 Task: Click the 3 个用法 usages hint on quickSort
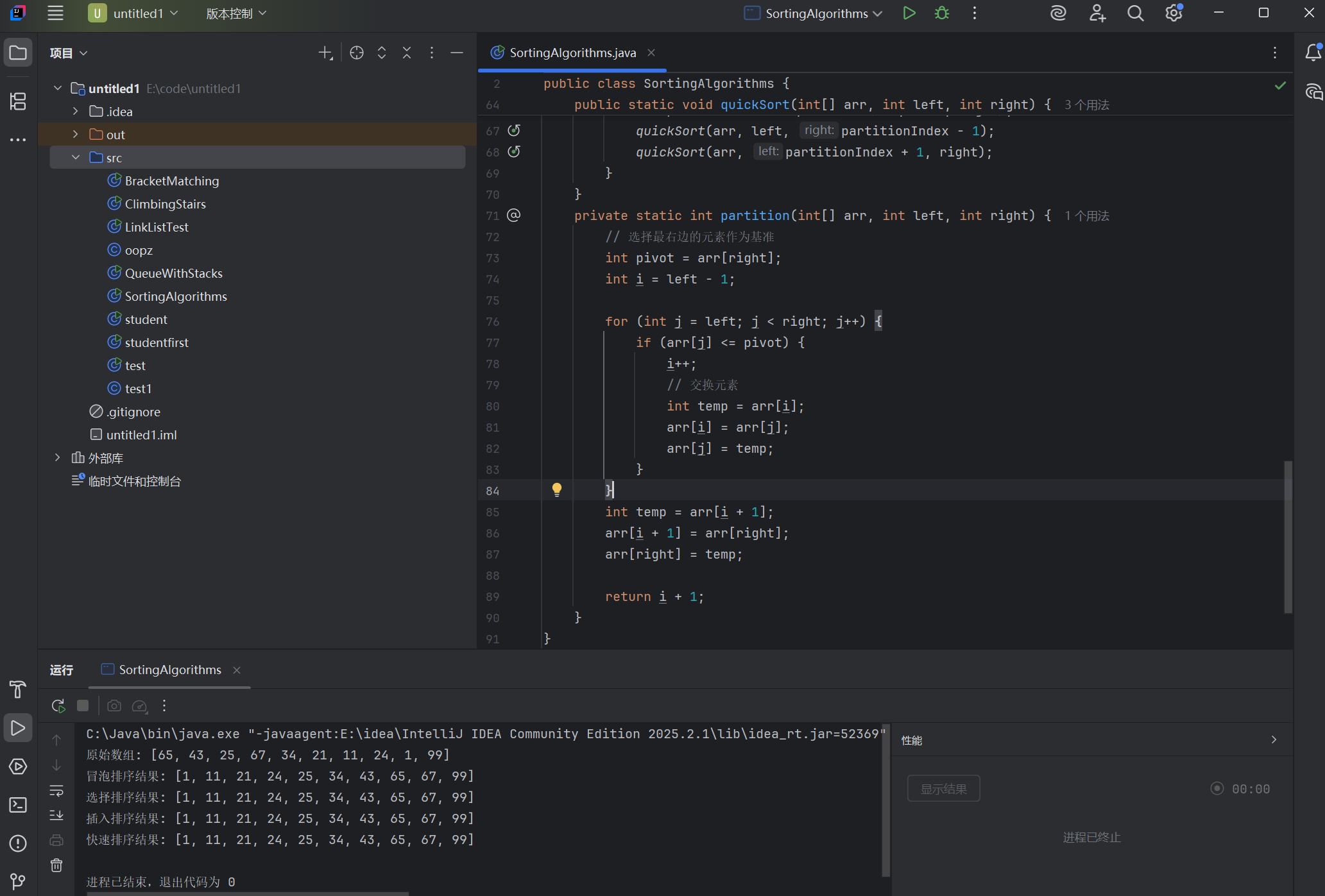point(1087,105)
